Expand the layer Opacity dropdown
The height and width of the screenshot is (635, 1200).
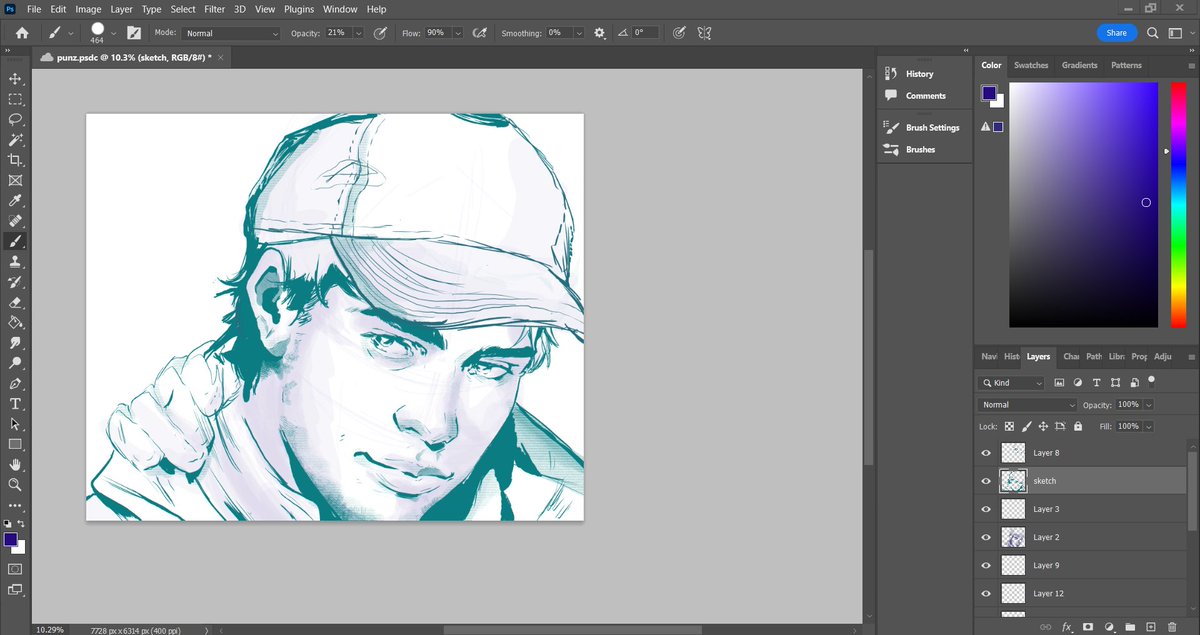coord(1148,405)
